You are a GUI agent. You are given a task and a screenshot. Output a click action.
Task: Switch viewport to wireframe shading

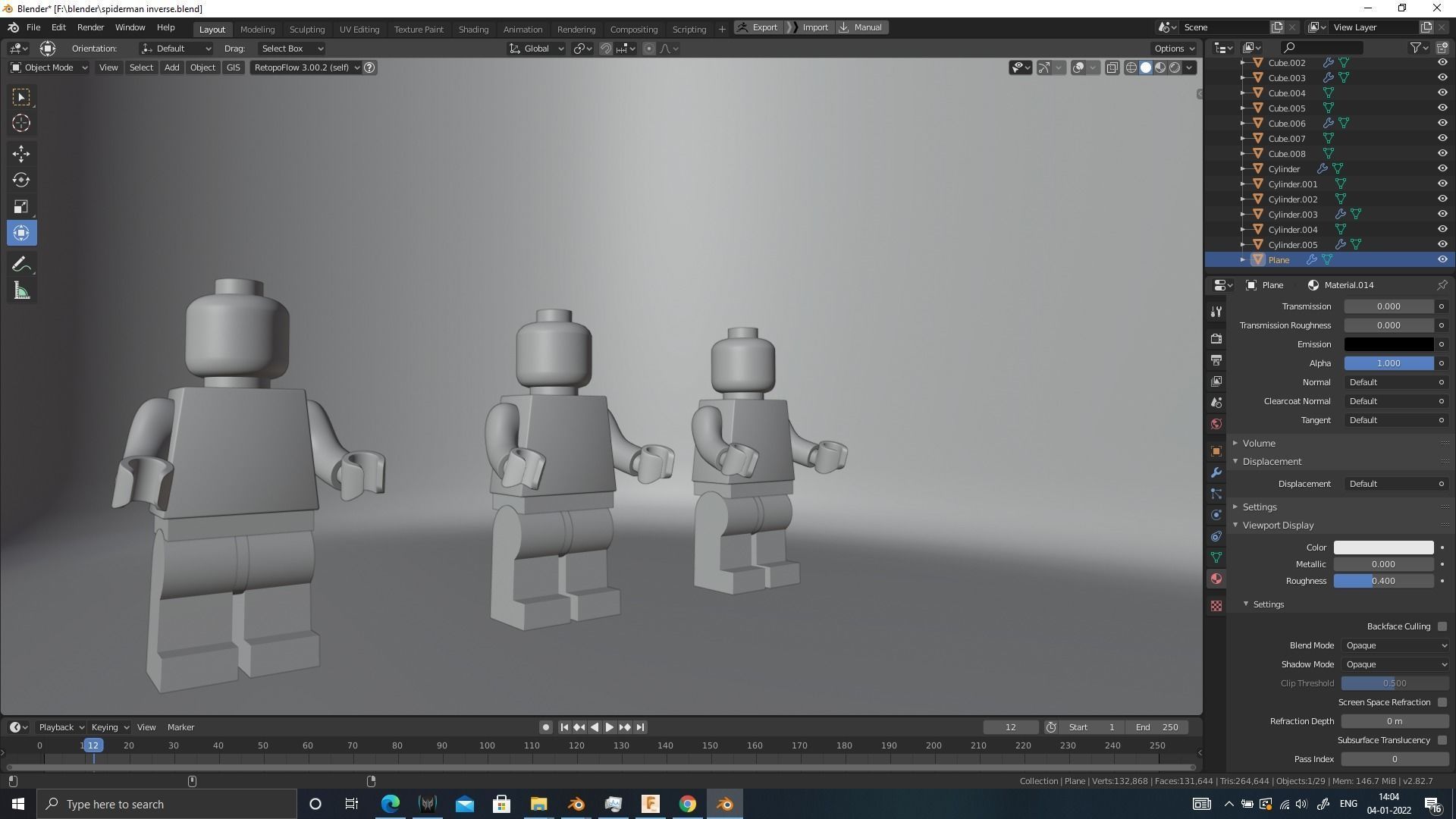[x=1131, y=67]
